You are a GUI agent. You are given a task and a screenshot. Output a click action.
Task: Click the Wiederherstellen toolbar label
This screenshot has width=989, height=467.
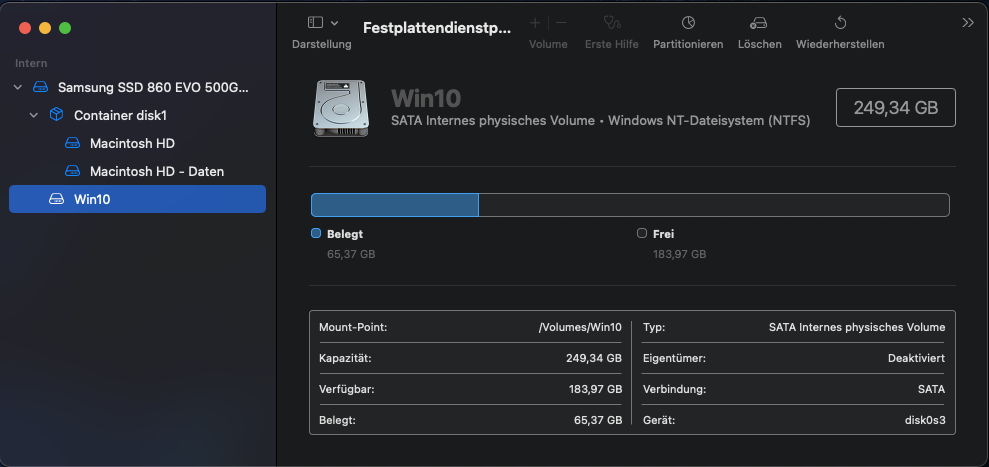tap(840, 44)
